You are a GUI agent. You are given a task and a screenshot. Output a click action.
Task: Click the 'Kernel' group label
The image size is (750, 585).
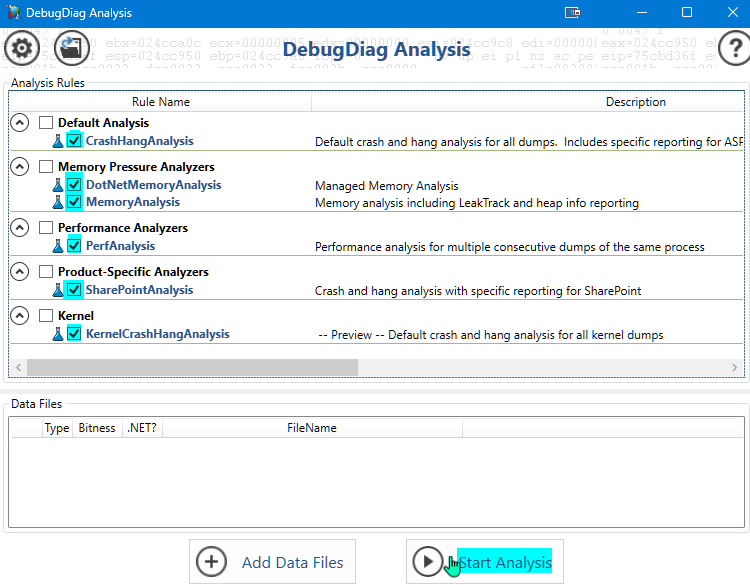click(x=76, y=316)
